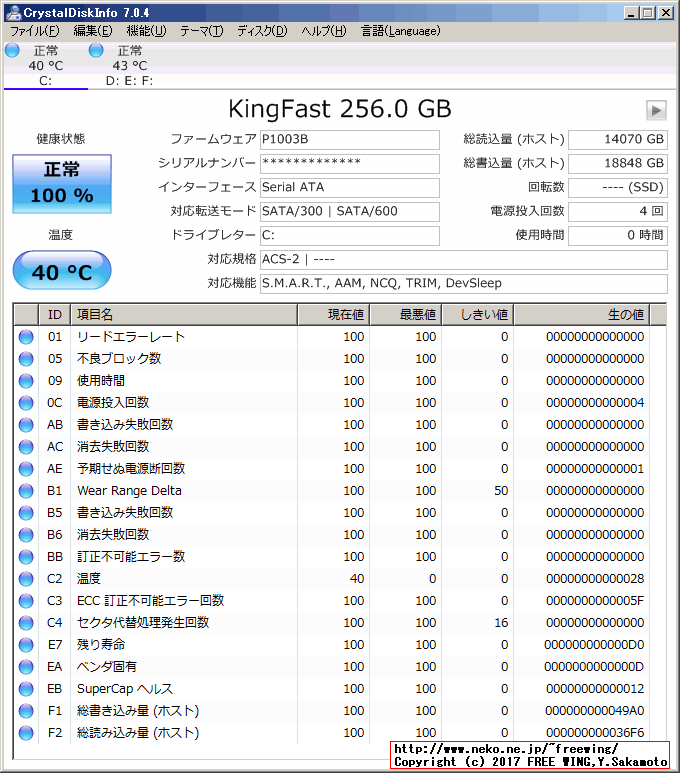Open the ファイル(F) menu
The image size is (680, 773).
click(x=35, y=31)
